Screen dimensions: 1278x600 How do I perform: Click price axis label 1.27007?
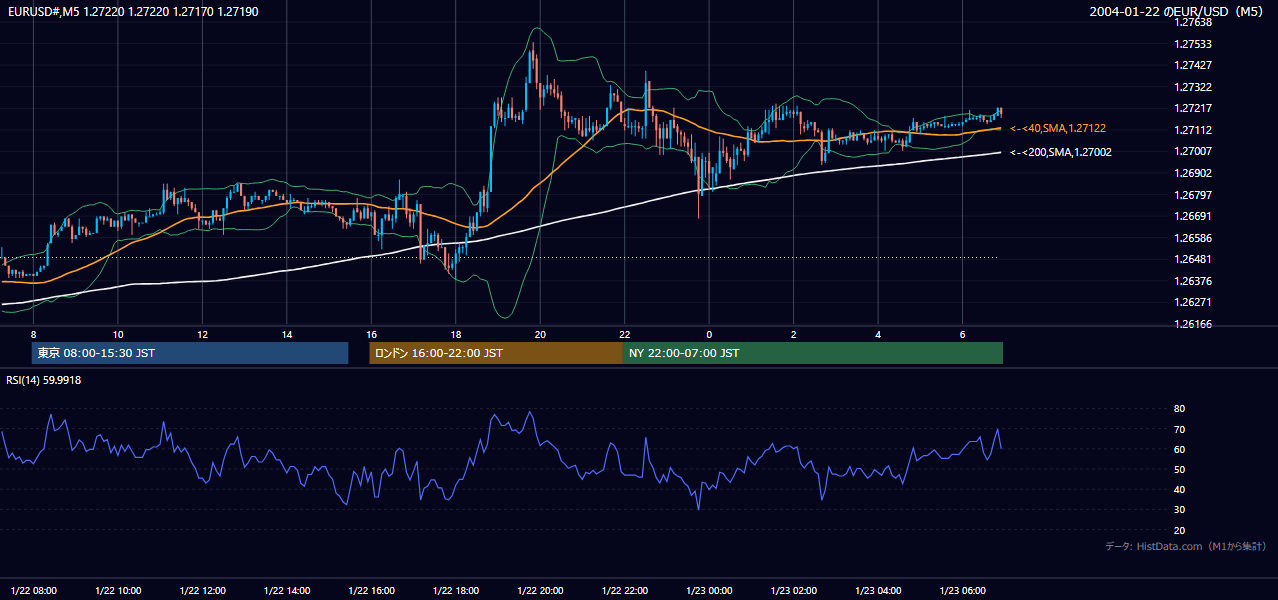pos(1193,151)
